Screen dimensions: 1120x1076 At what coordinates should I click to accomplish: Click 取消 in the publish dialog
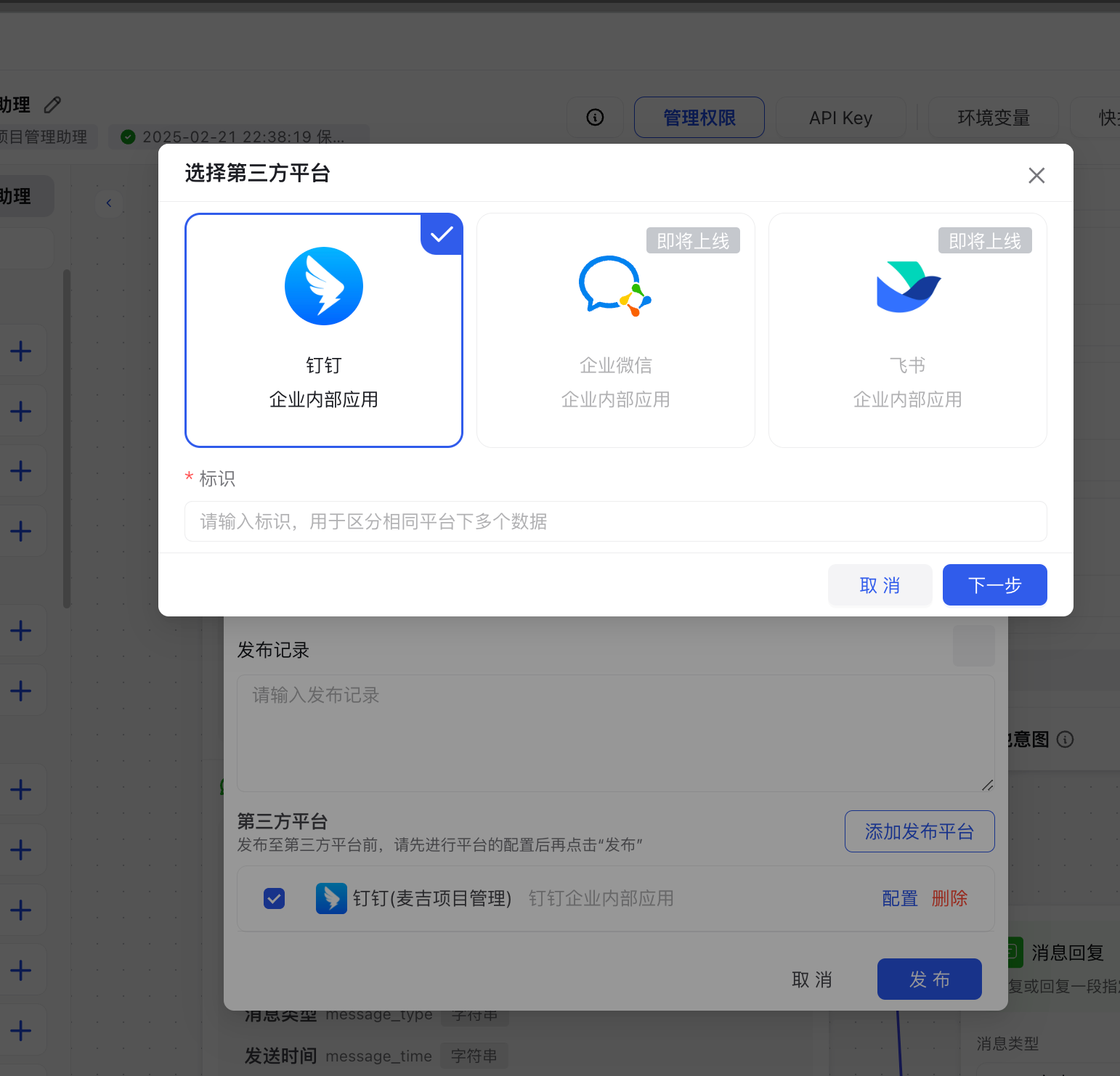[x=812, y=979]
